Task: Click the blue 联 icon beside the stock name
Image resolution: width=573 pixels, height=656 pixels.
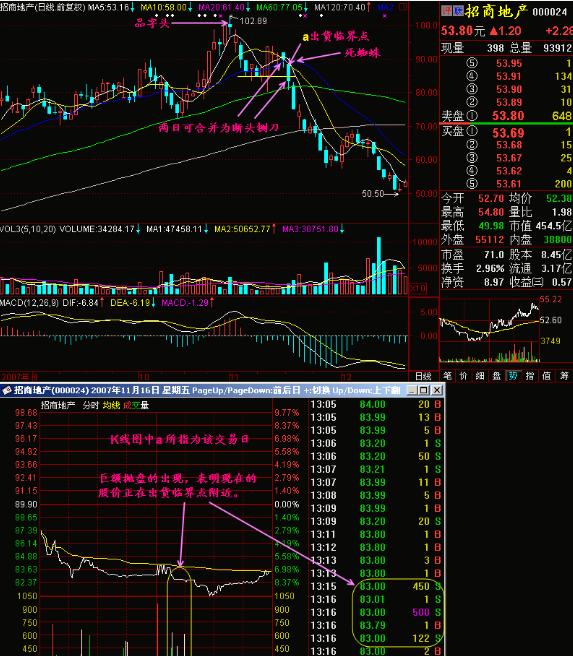Action: [458, 11]
